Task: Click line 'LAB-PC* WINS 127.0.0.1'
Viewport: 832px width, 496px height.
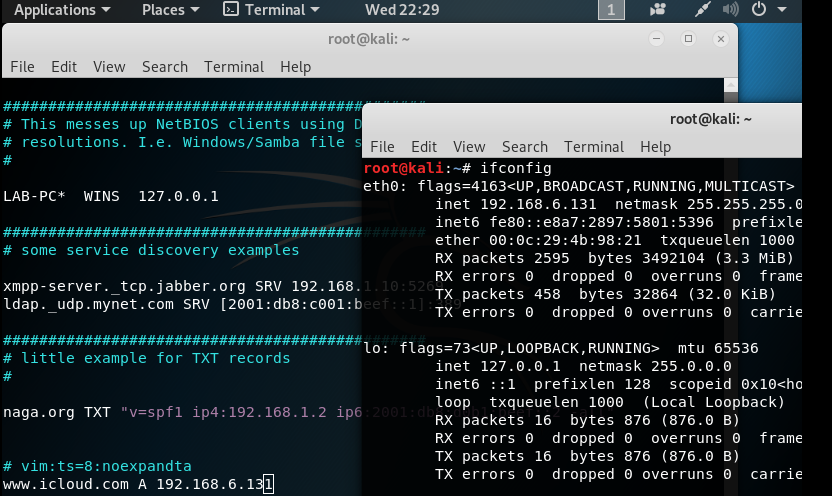Action: tap(111, 196)
